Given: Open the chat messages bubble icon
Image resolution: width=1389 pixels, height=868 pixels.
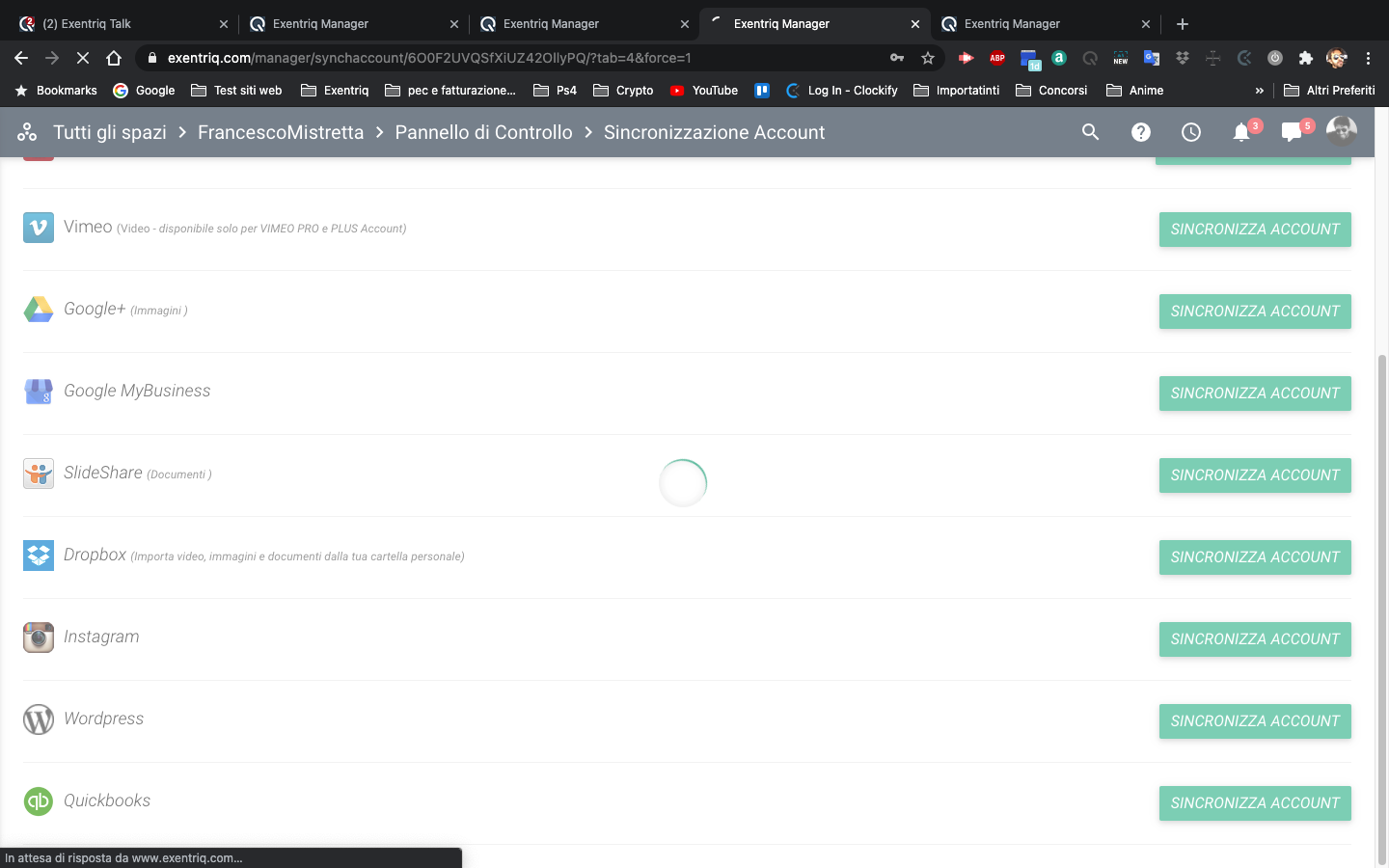Looking at the screenshot, I should 1292,133.
